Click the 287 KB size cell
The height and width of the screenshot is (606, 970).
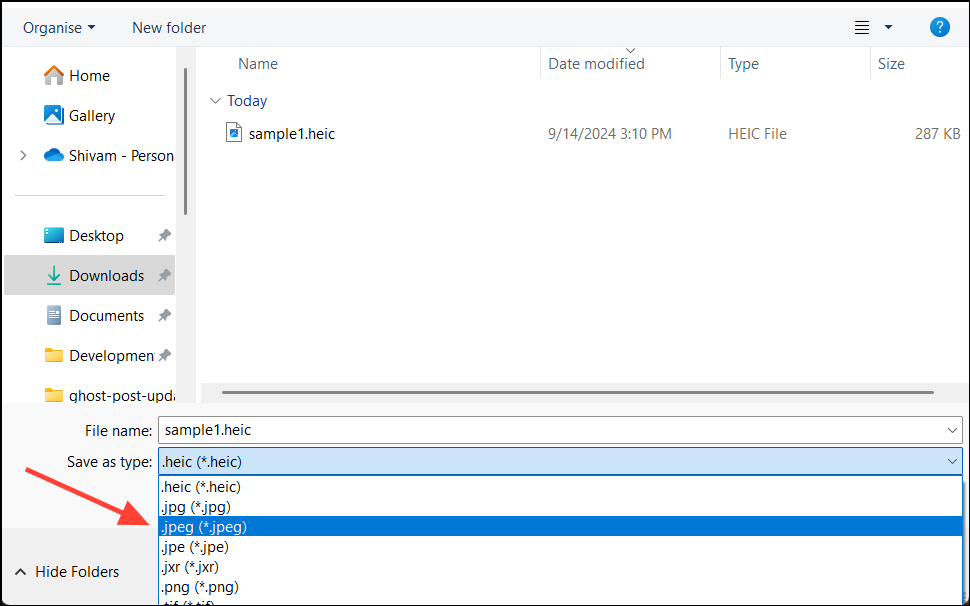[x=937, y=134]
